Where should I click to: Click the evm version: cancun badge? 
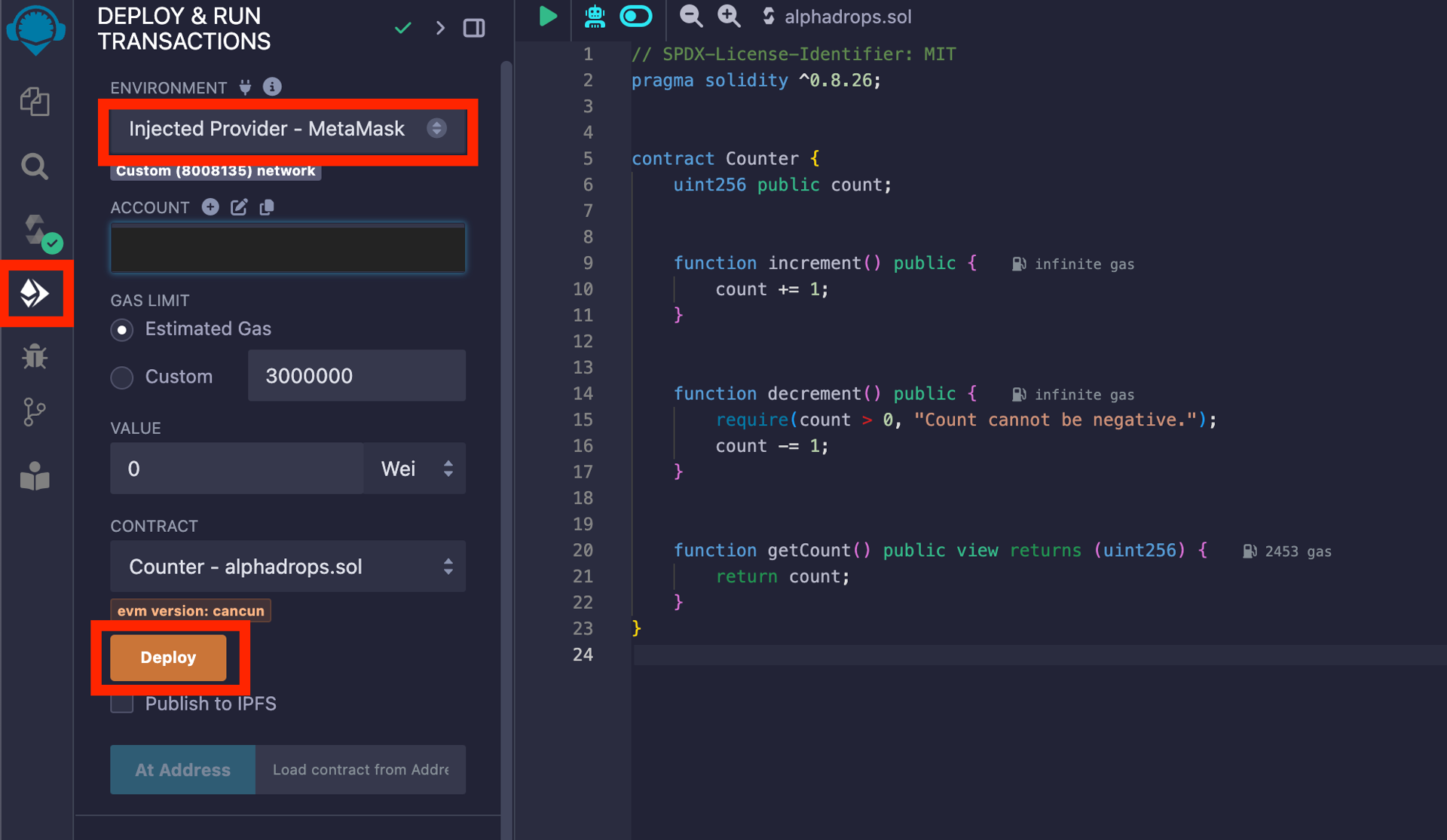tap(191, 610)
